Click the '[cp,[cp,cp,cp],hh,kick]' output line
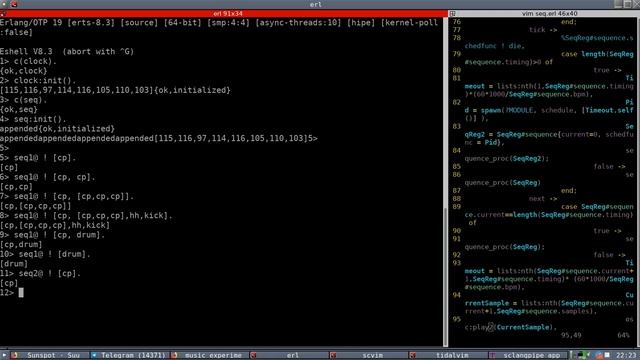Viewport: 640px width, 360px height. point(55,225)
